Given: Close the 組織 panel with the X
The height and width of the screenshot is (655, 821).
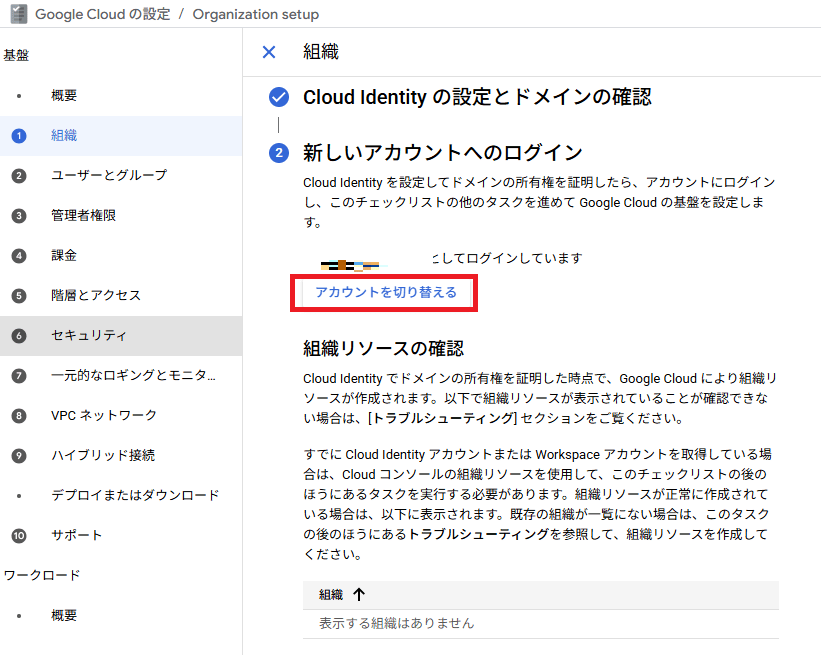Looking at the screenshot, I should coord(269,52).
